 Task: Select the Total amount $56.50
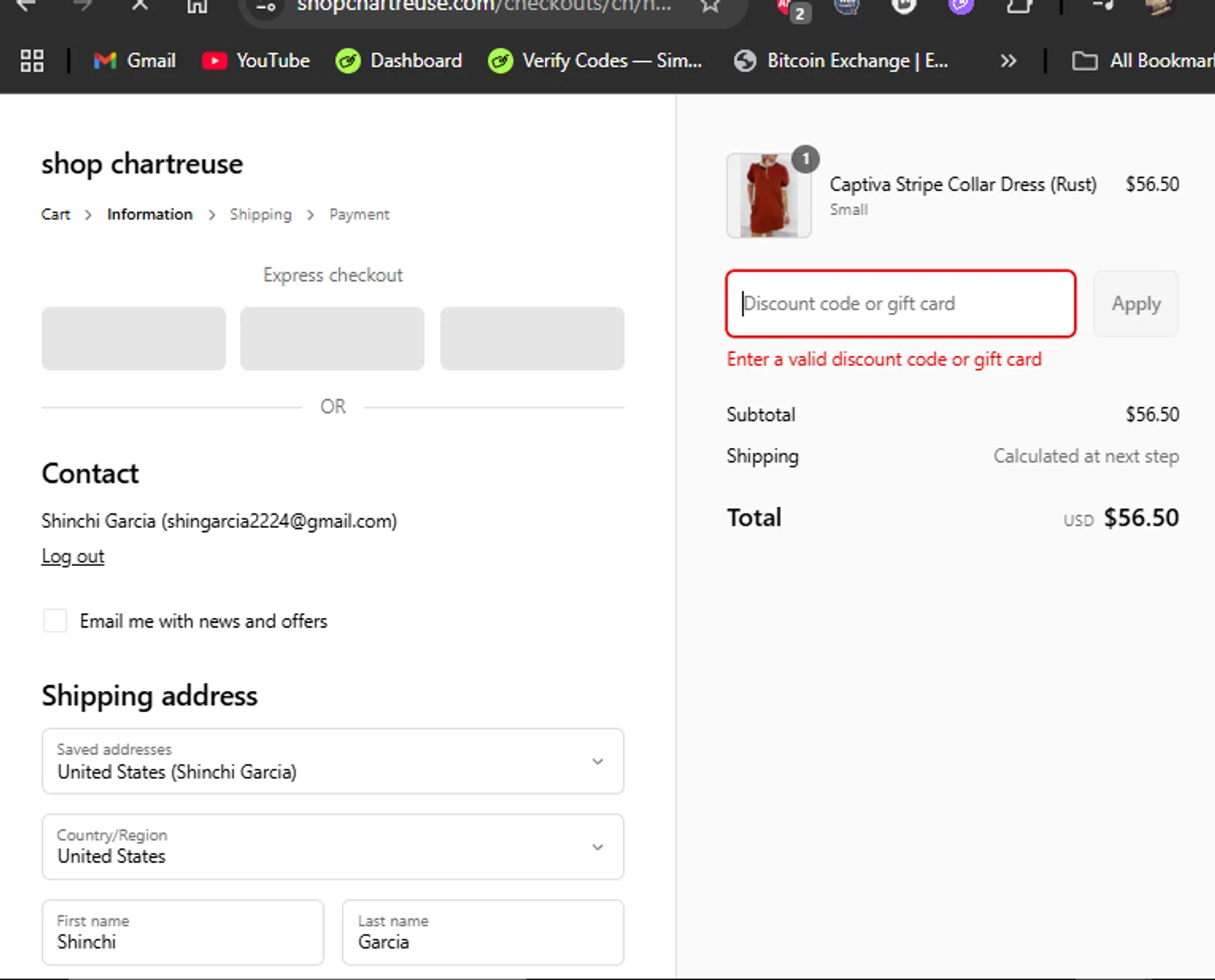pos(1141,518)
